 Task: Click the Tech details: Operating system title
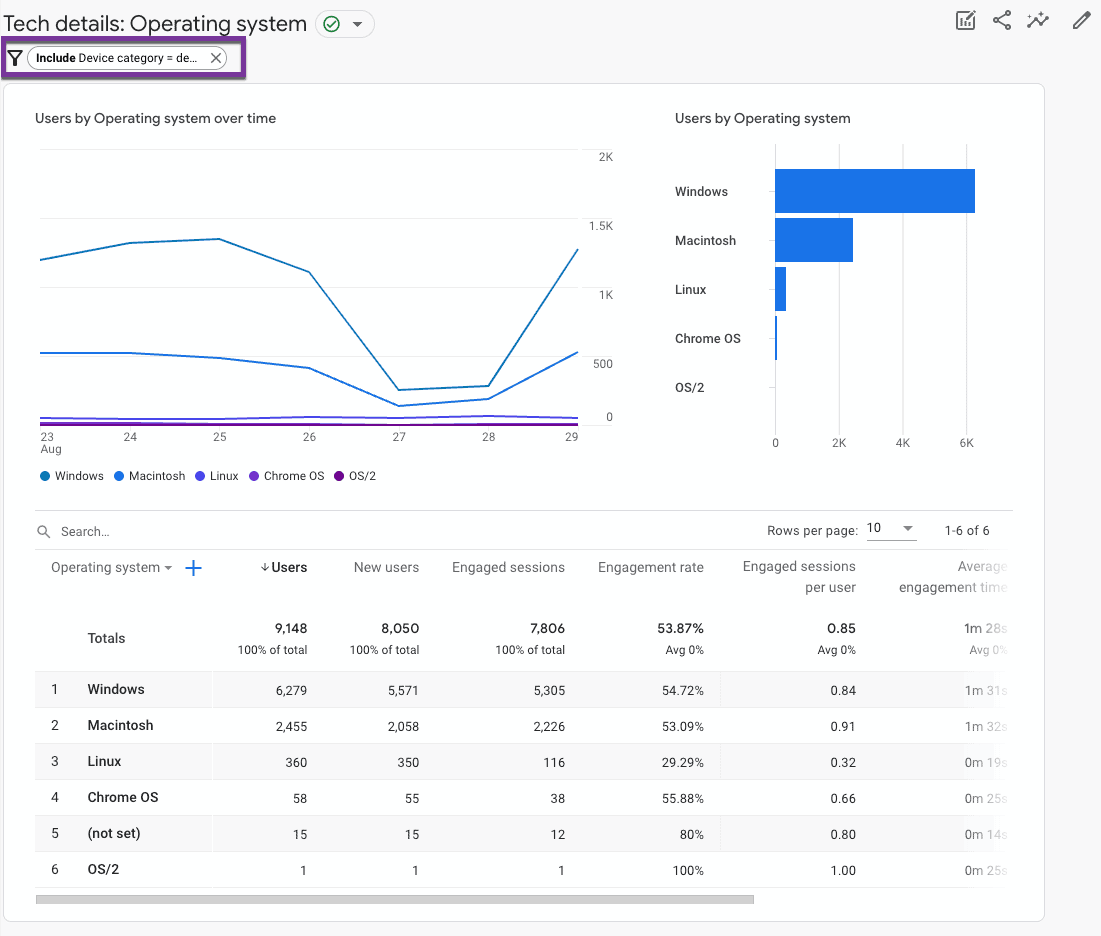point(155,24)
